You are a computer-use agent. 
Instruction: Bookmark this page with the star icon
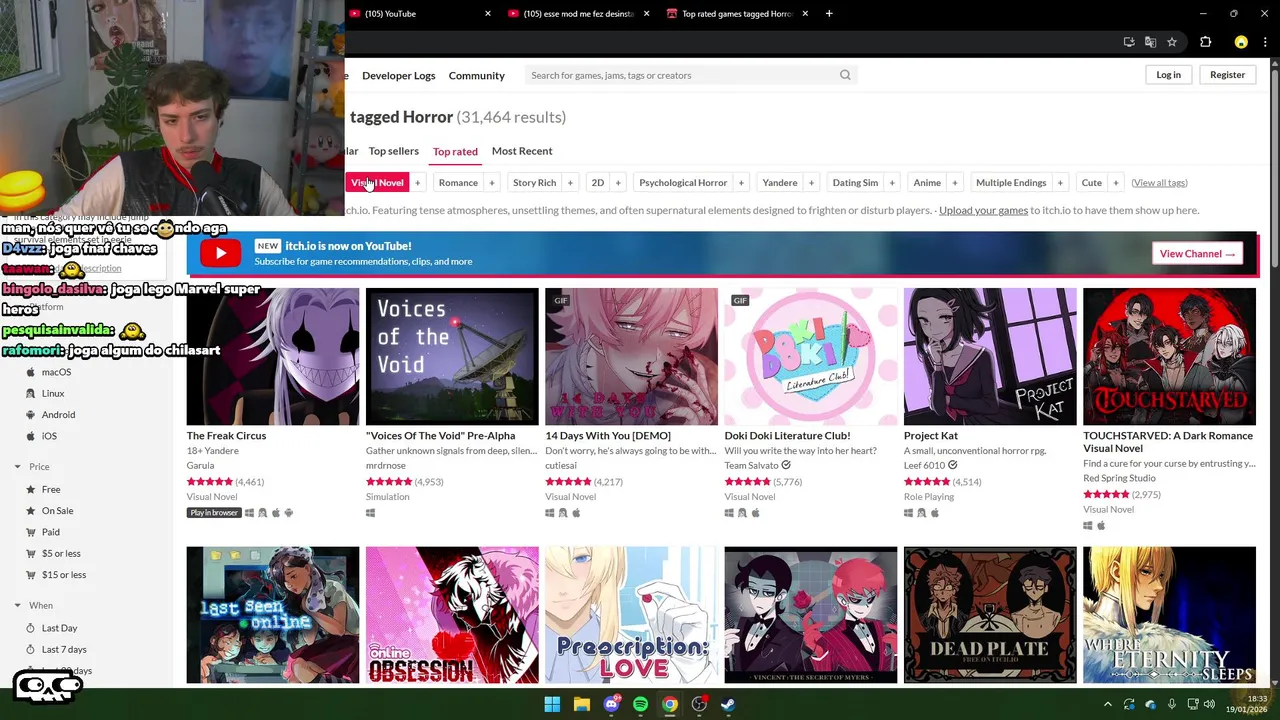[x=1172, y=42]
